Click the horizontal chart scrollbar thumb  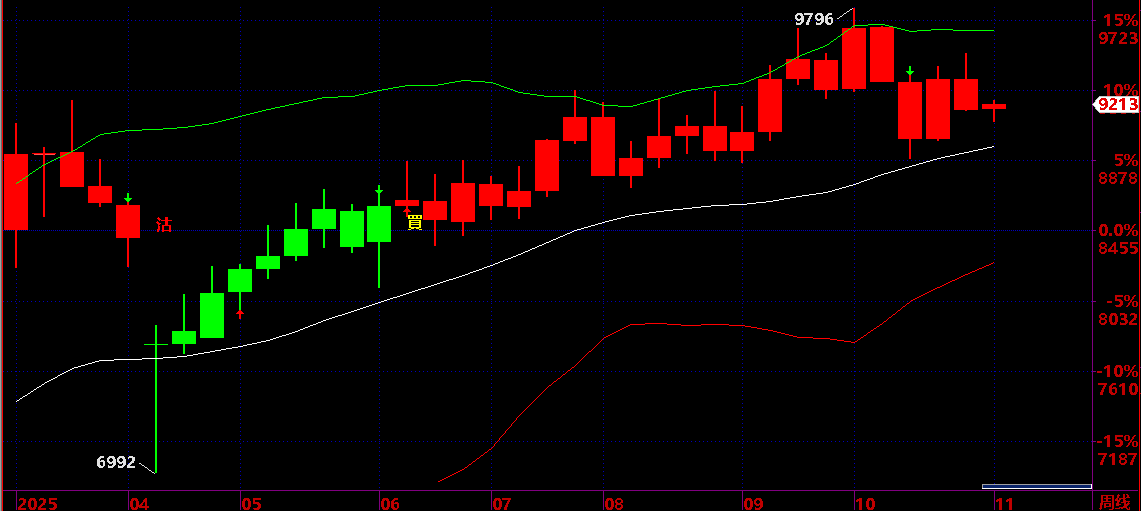coord(1036,486)
